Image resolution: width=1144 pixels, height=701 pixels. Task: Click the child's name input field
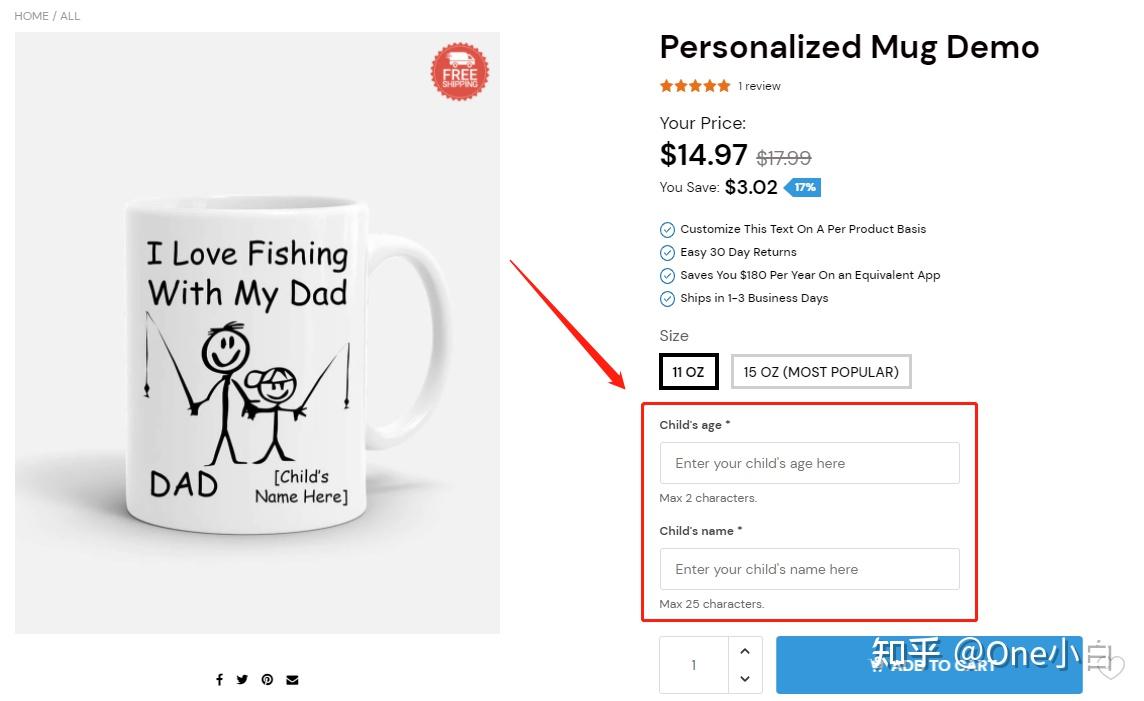pyautogui.click(x=809, y=569)
